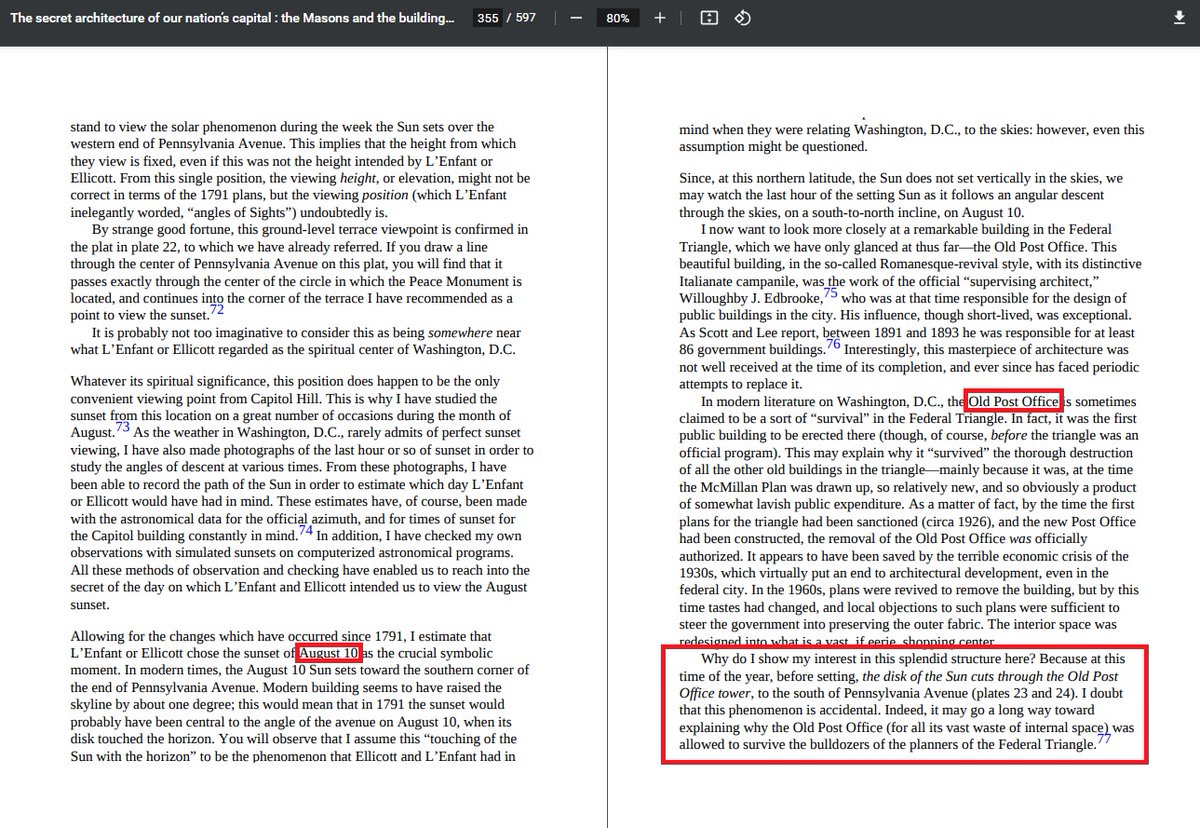Click the zoom out minus button

[x=576, y=18]
